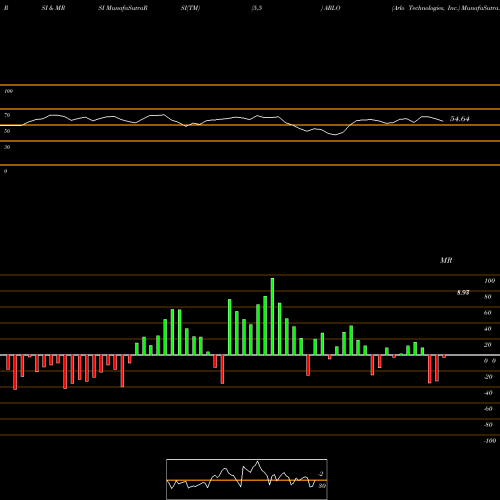Image resolution: width=500 pixels, height=500 pixels.
Task: Click the RSI value label 54.64
Action: (x=460, y=119)
